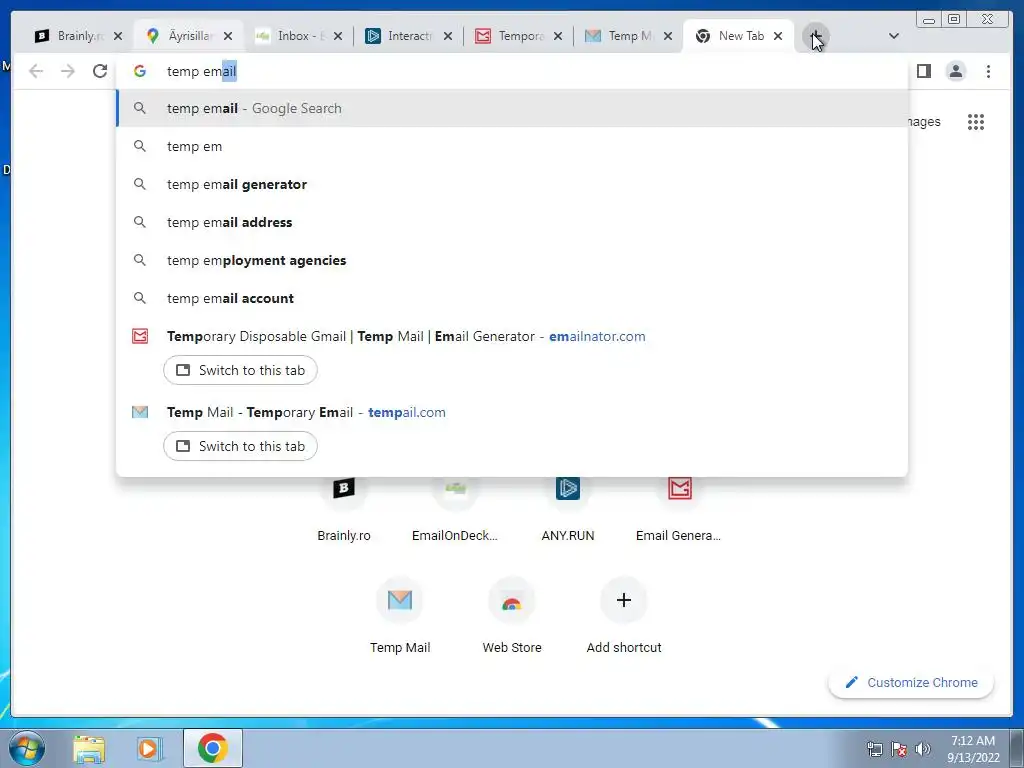Open the Chrome profile avatar
This screenshot has height=768, width=1024.
coord(955,71)
